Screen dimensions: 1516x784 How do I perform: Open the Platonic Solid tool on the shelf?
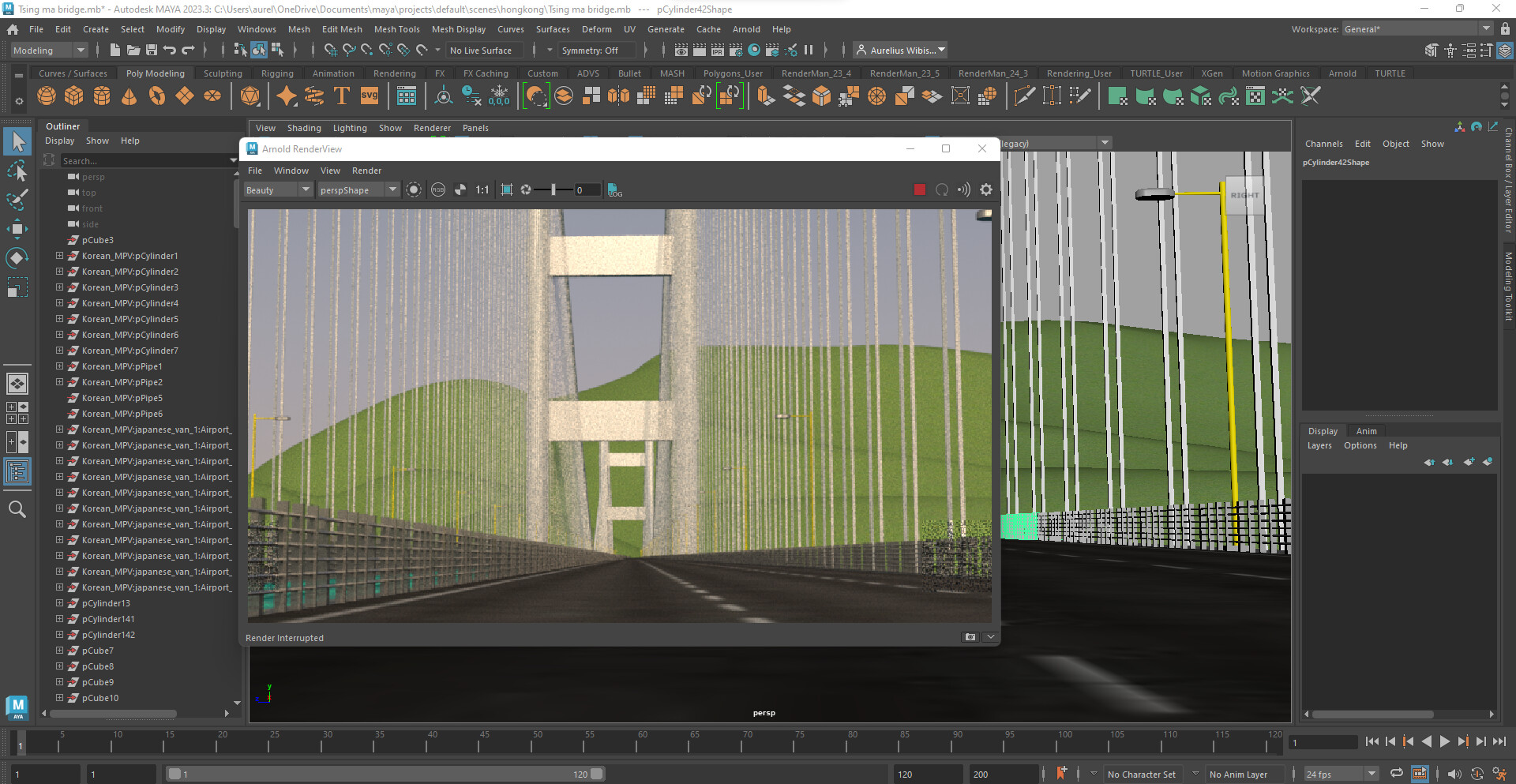click(x=251, y=96)
